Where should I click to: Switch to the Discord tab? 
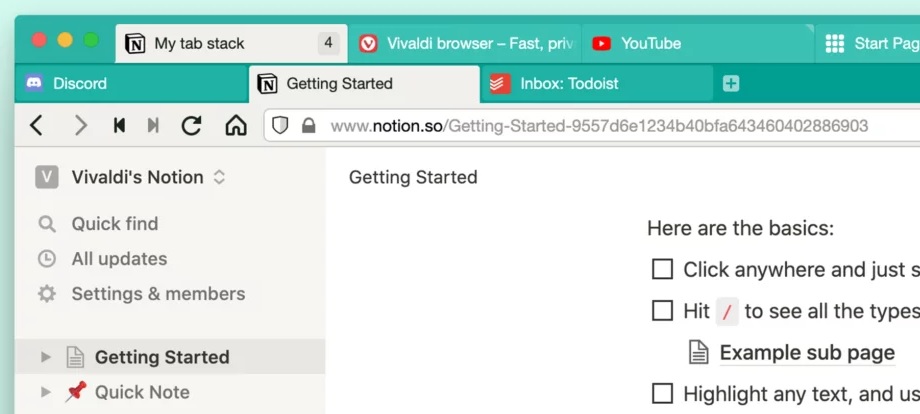click(80, 84)
